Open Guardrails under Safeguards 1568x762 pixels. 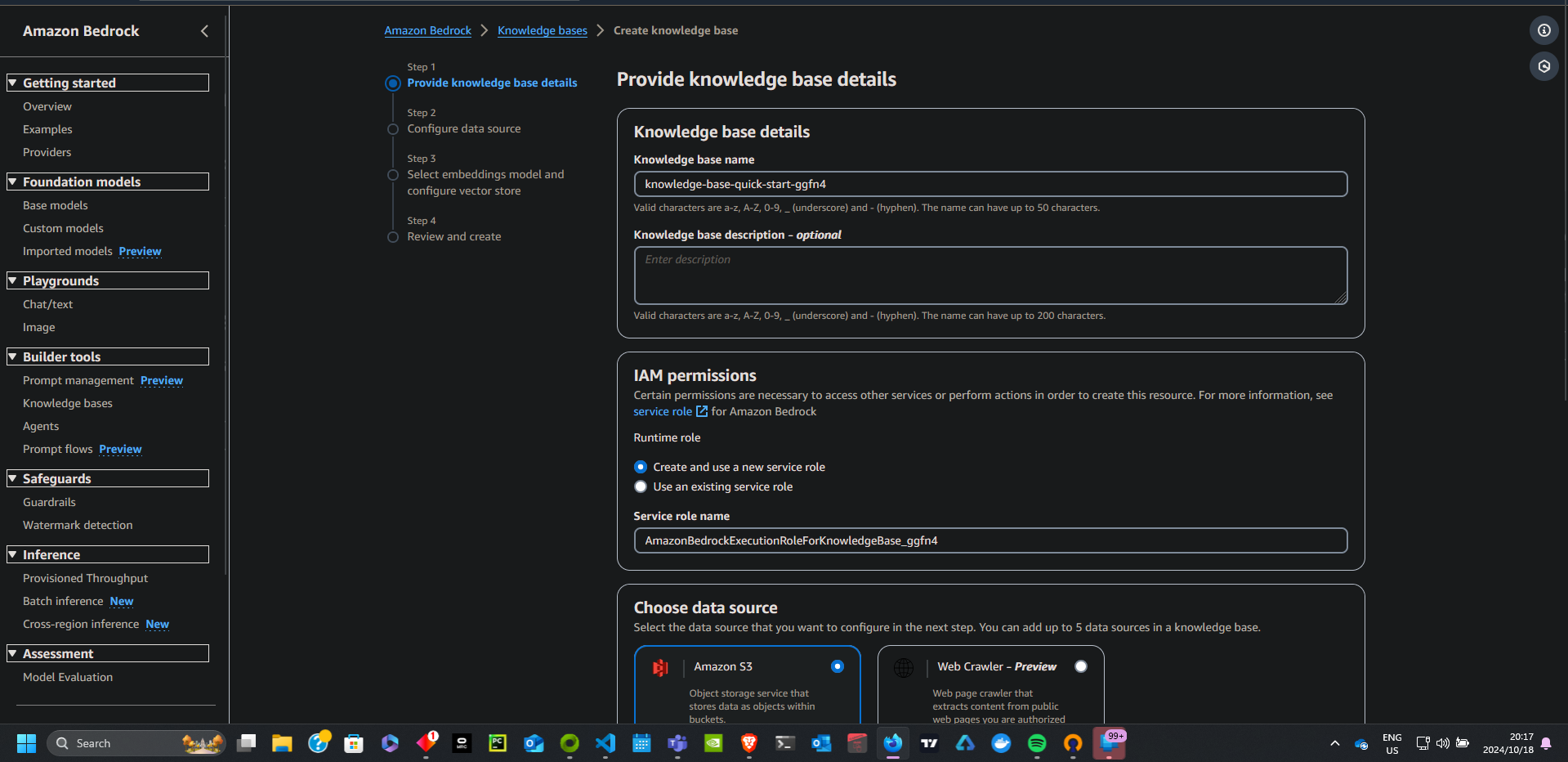point(49,502)
